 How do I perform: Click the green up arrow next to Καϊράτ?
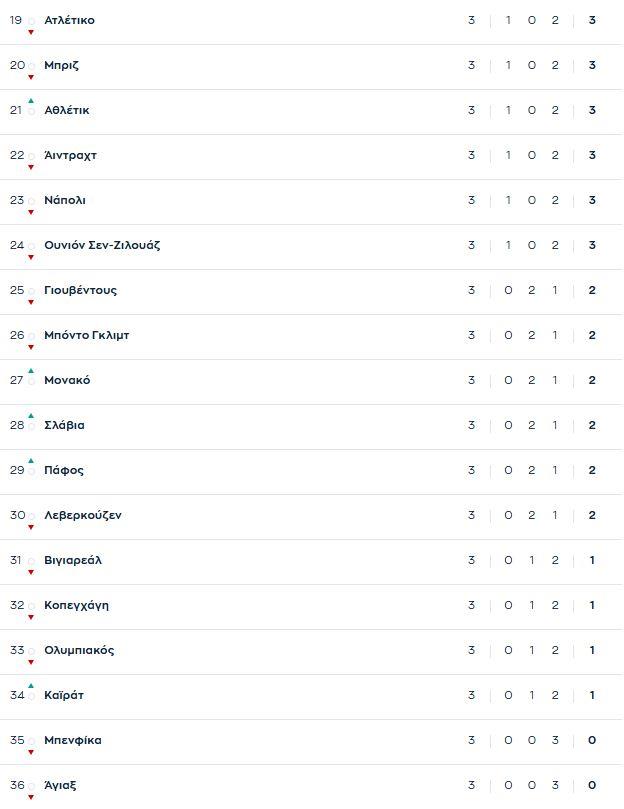pos(31,685)
